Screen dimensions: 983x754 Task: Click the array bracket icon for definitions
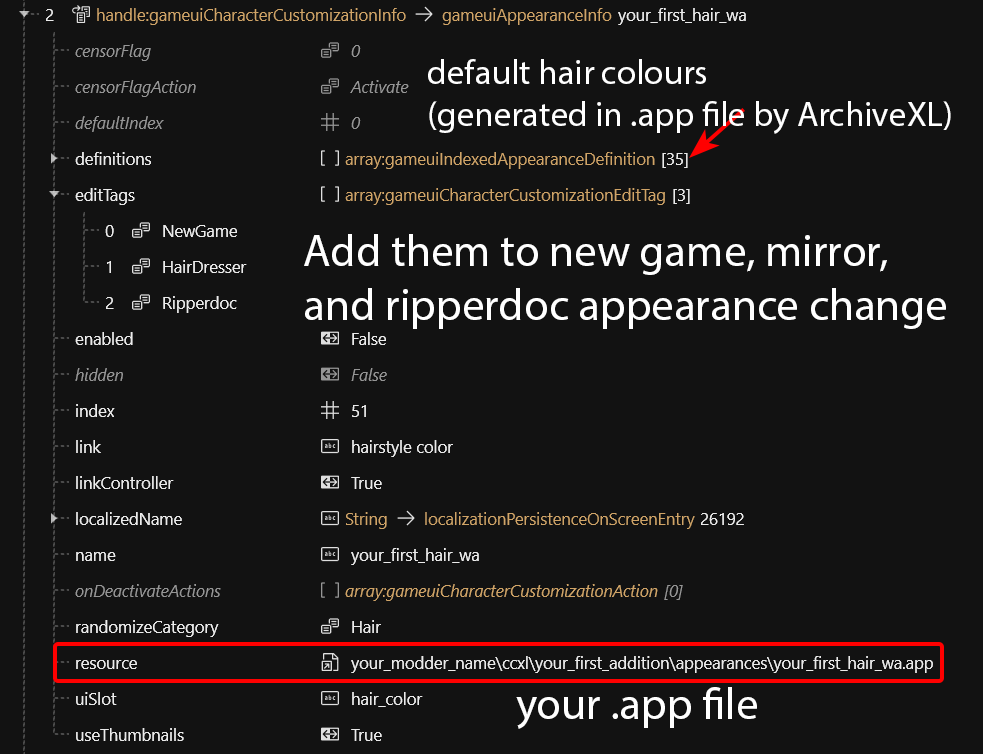[329, 159]
